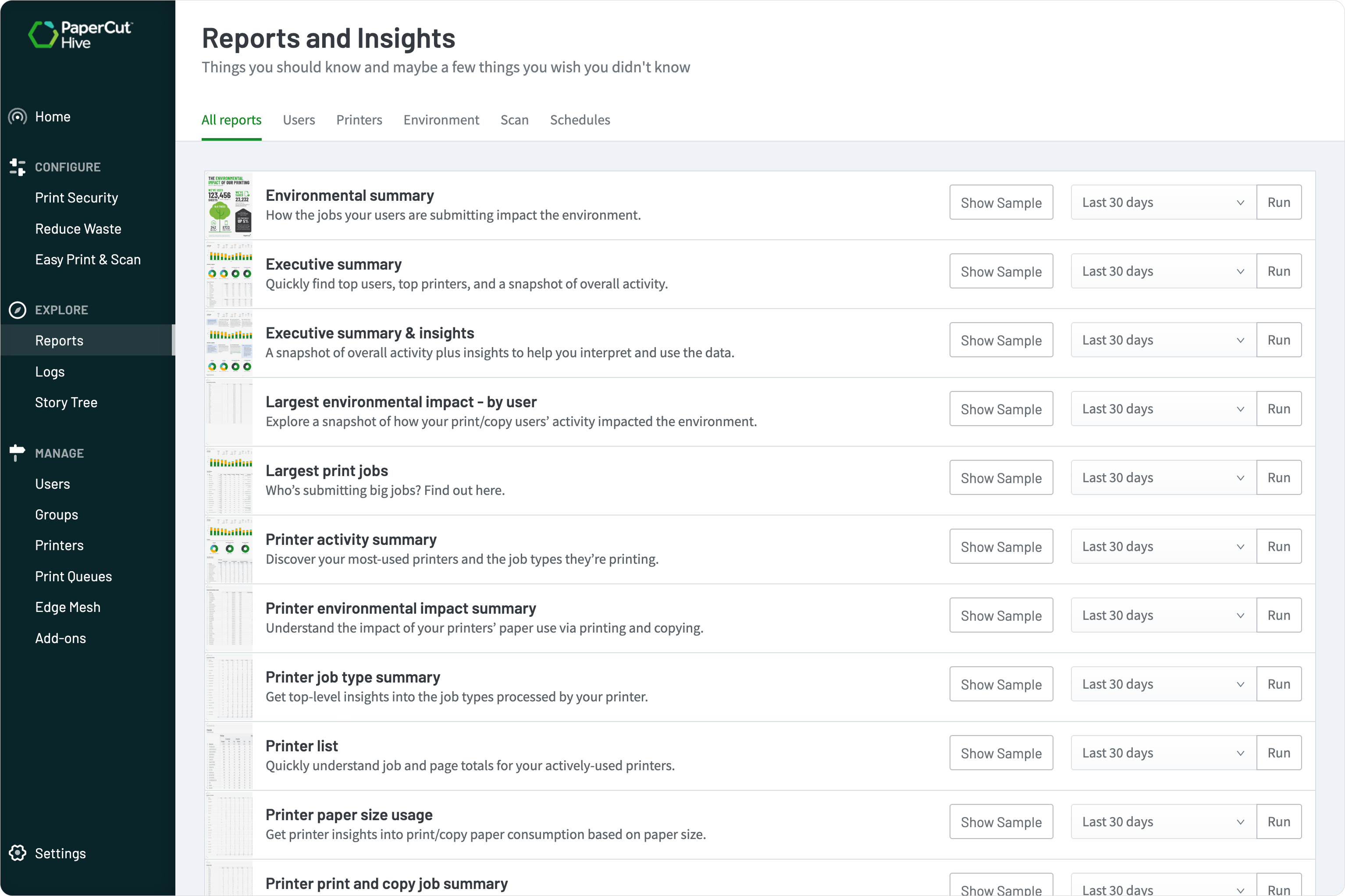The height and width of the screenshot is (896, 1345).
Task: Open Users under Manage
Action: (53, 484)
